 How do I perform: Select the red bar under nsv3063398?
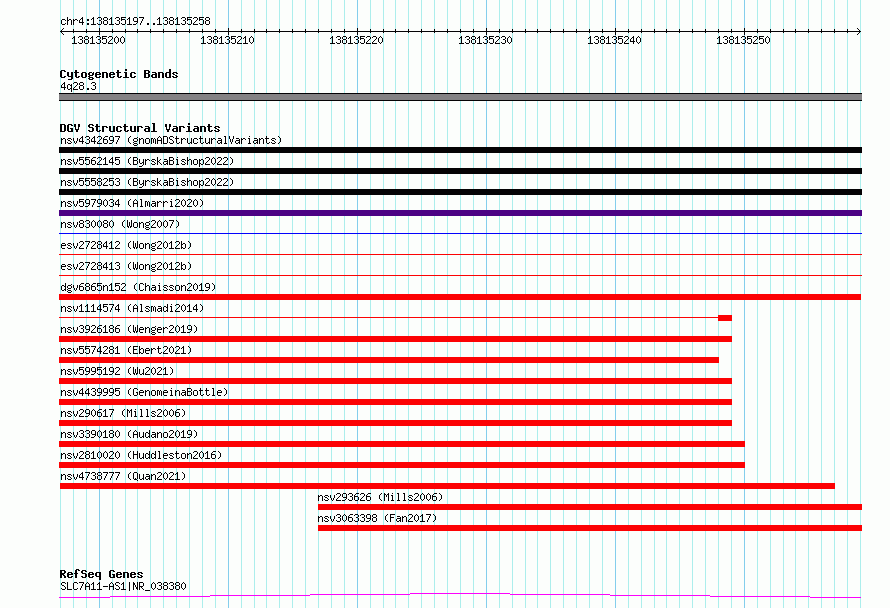(x=590, y=528)
